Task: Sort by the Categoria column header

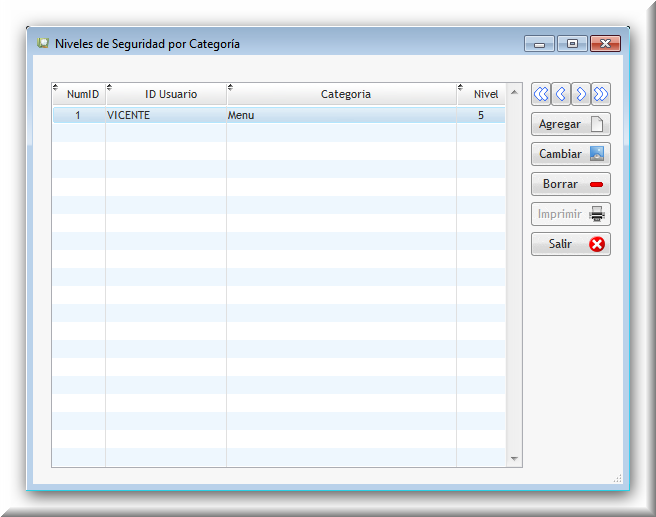Action: click(x=342, y=94)
